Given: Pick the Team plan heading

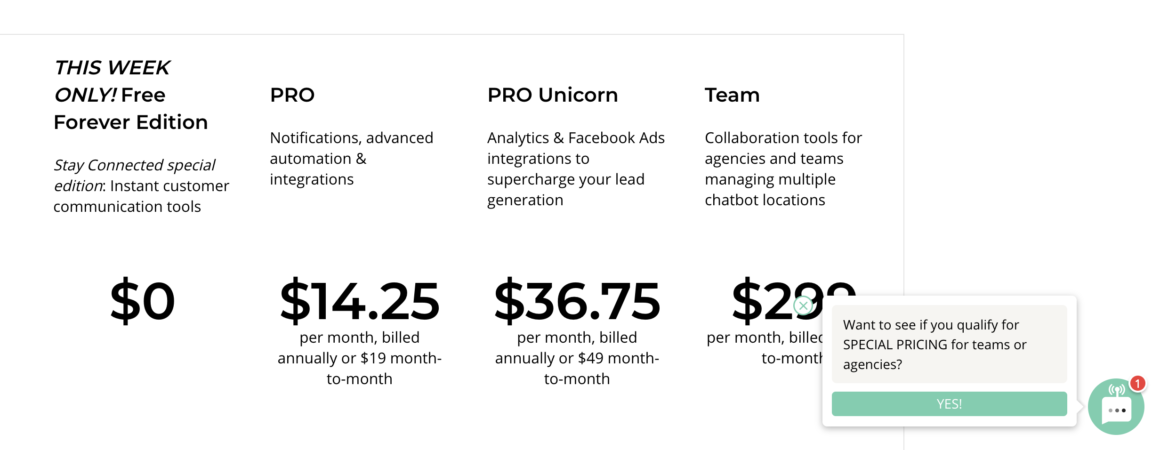Looking at the screenshot, I should click(732, 95).
